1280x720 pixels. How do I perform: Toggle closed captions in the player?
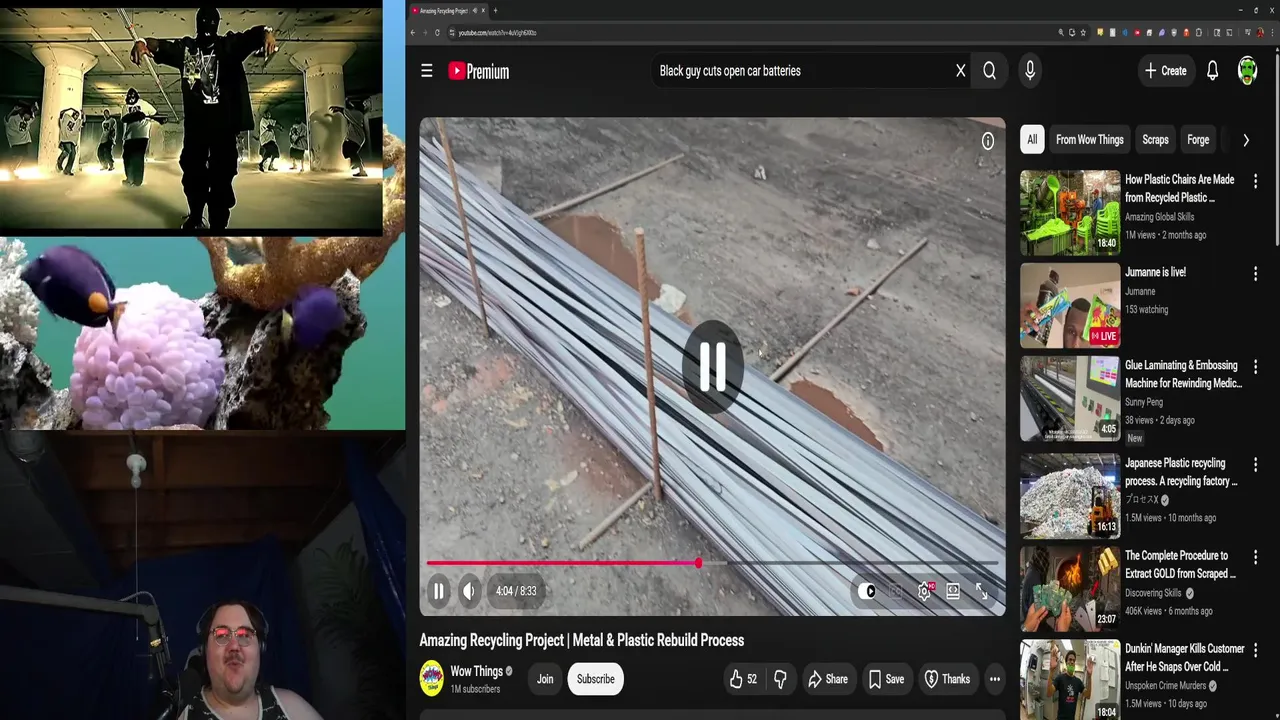tap(896, 591)
